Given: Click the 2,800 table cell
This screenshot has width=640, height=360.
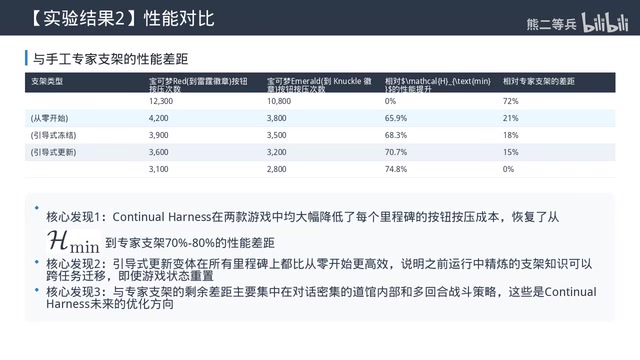Looking at the screenshot, I should pos(276,169).
